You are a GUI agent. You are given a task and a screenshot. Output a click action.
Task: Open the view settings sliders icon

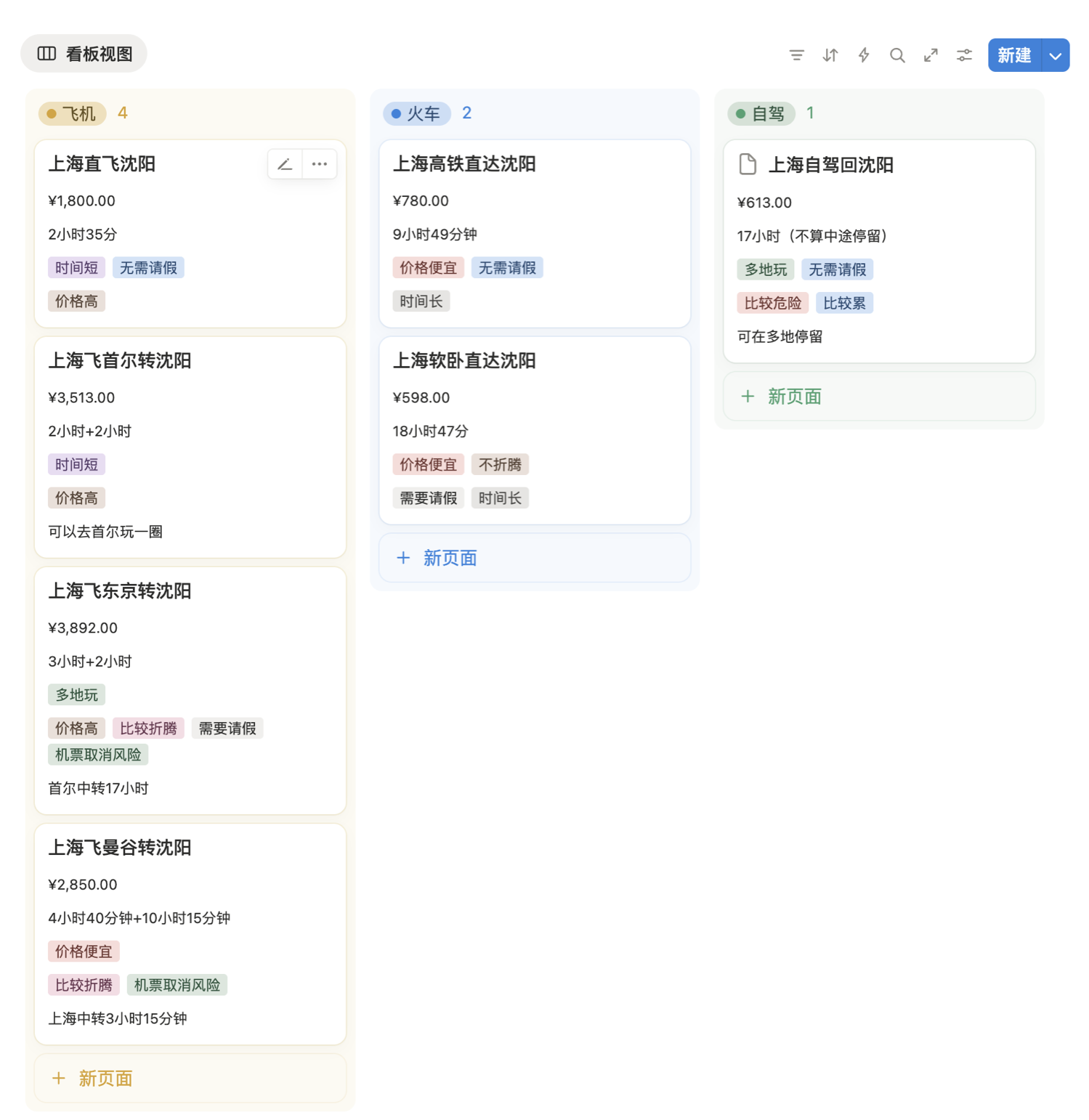click(x=964, y=55)
